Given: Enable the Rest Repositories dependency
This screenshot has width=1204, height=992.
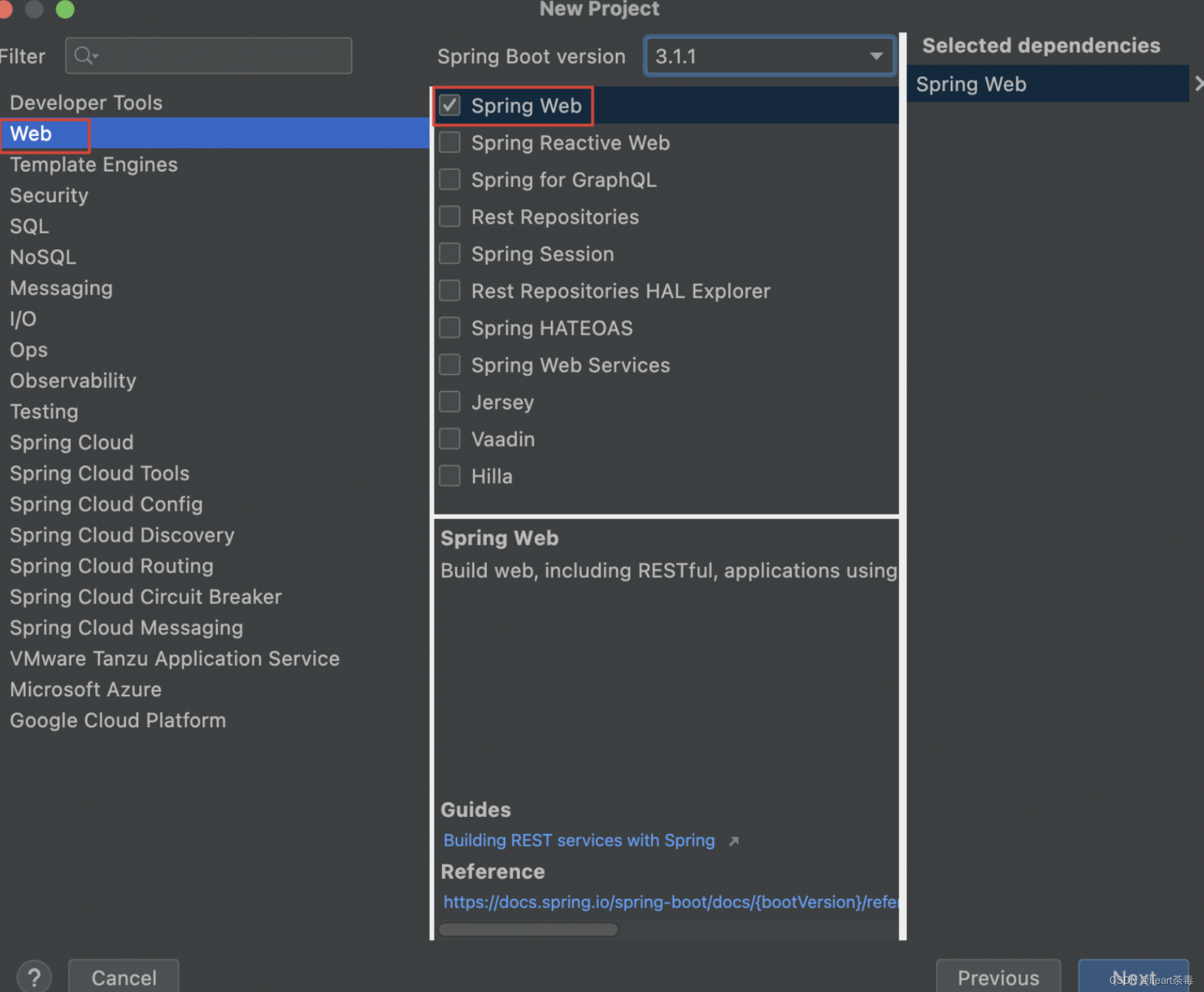Looking at the screenshot, I should (x=449, y=216).
